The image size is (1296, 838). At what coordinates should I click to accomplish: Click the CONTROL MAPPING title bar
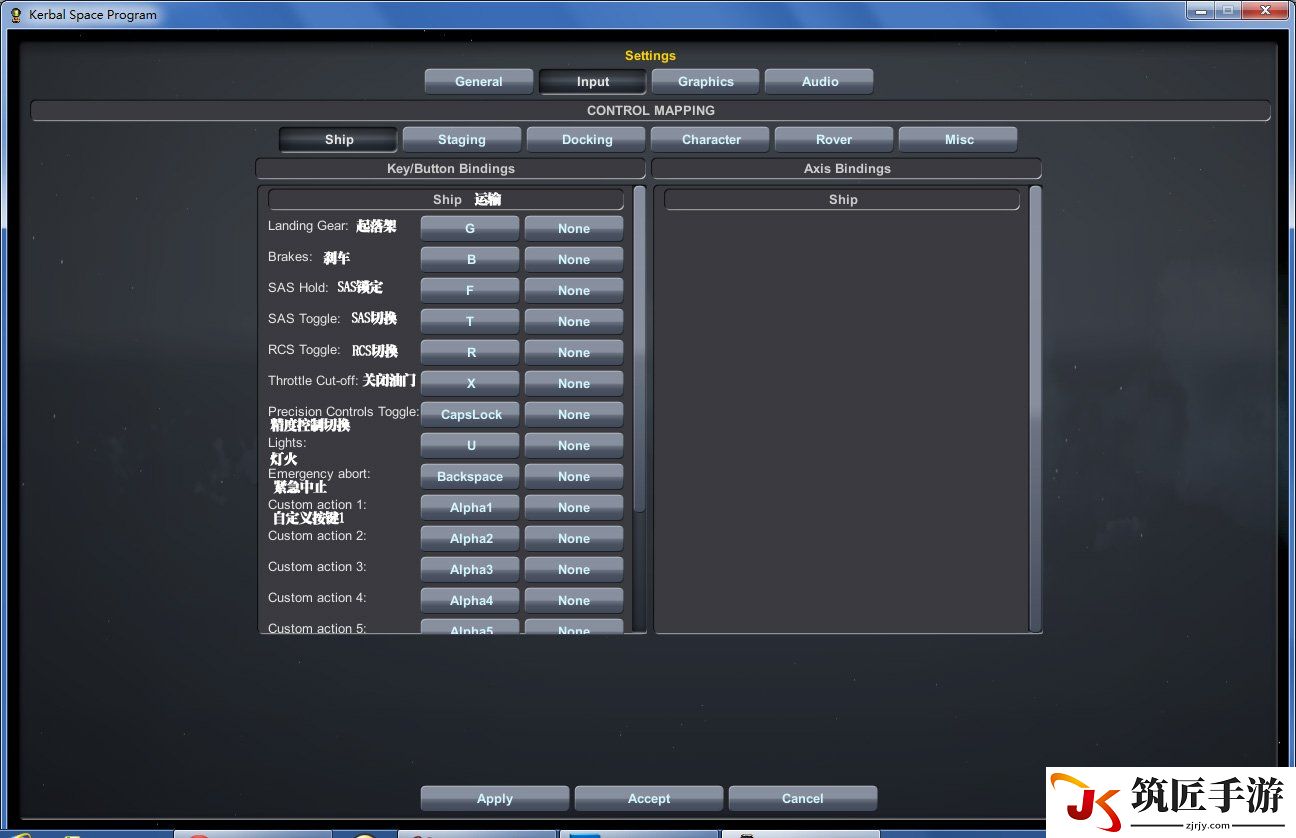[x=651, y=111]
